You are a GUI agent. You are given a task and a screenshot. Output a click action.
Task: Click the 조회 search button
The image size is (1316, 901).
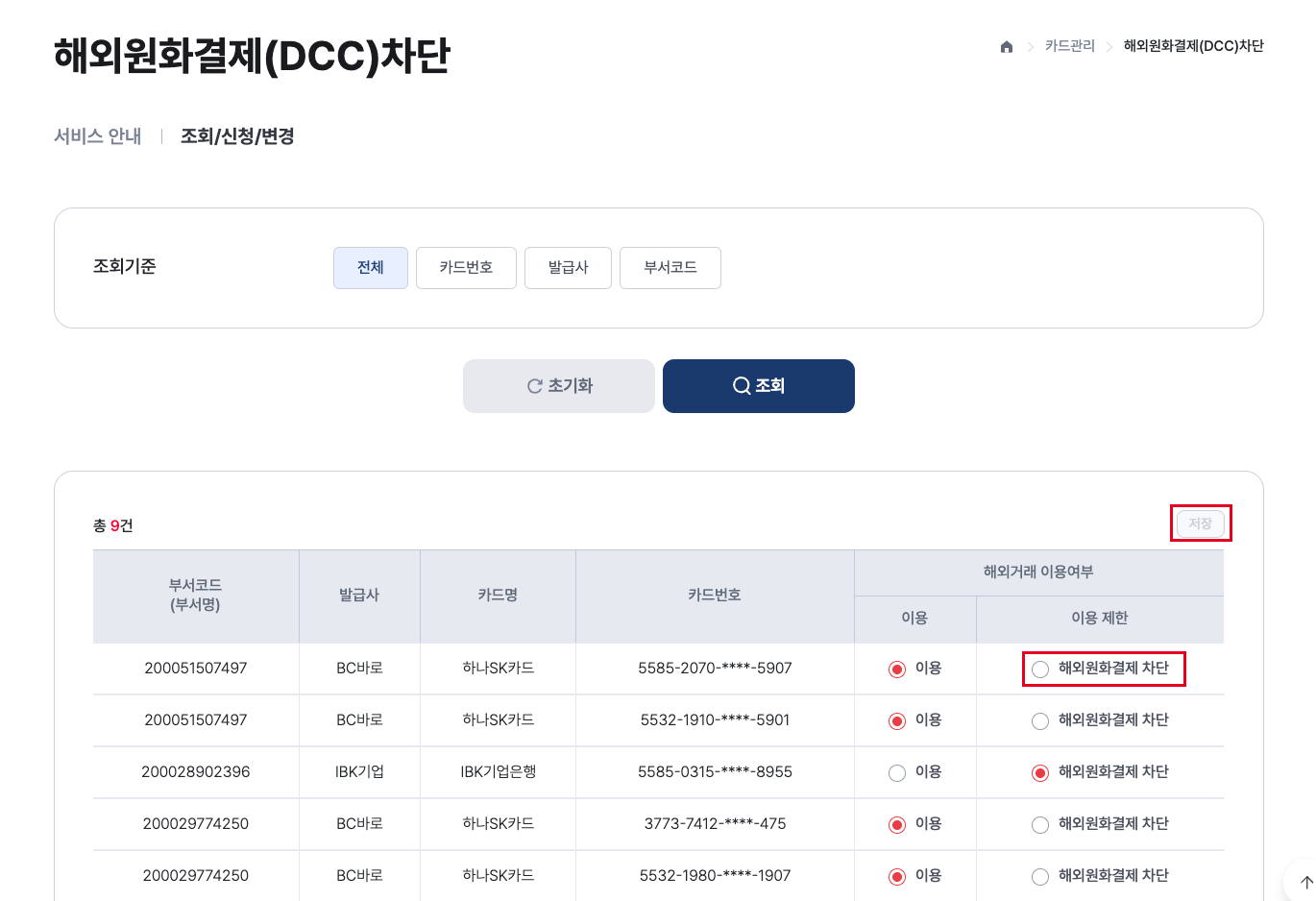click(759, 386)
